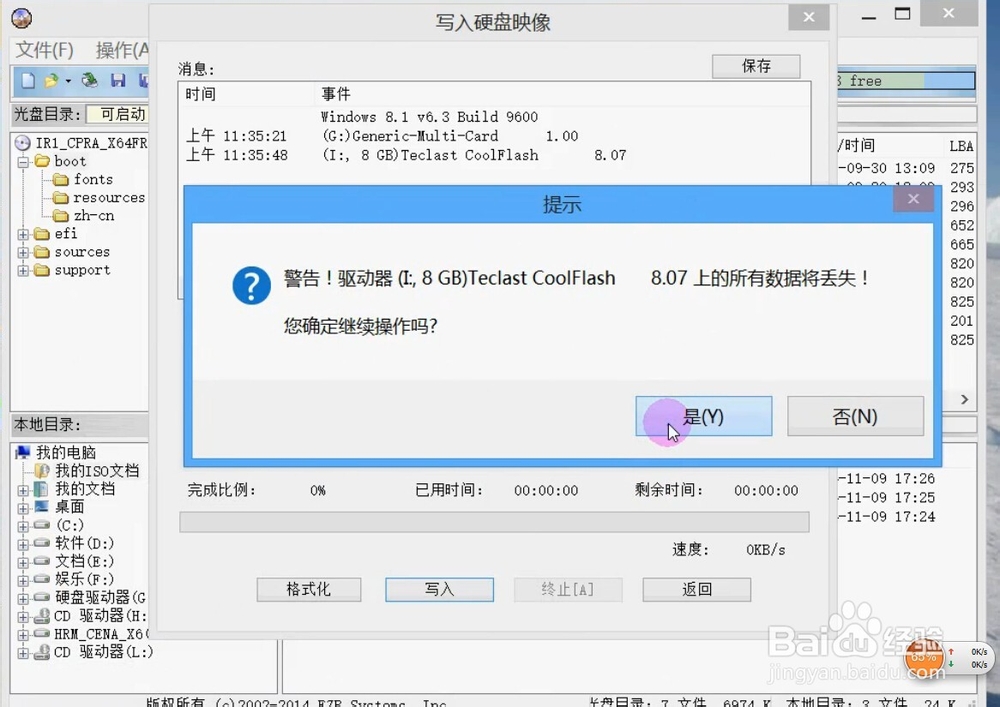Click the orange 65% network monitor widget
This screenshot has width=1000, height=707.
[x=924, y=658]
